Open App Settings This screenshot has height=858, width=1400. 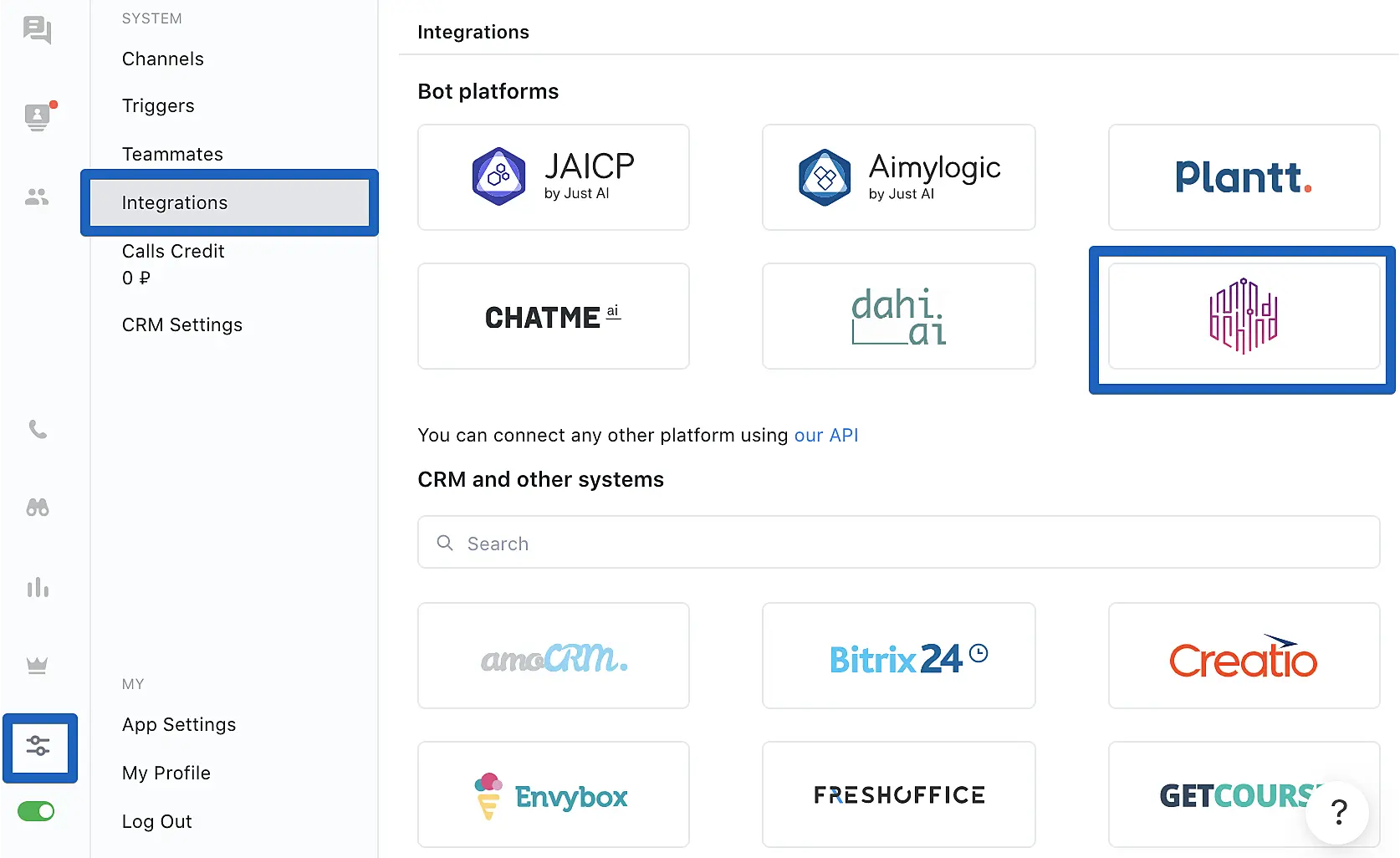click(x=179, y=724)
